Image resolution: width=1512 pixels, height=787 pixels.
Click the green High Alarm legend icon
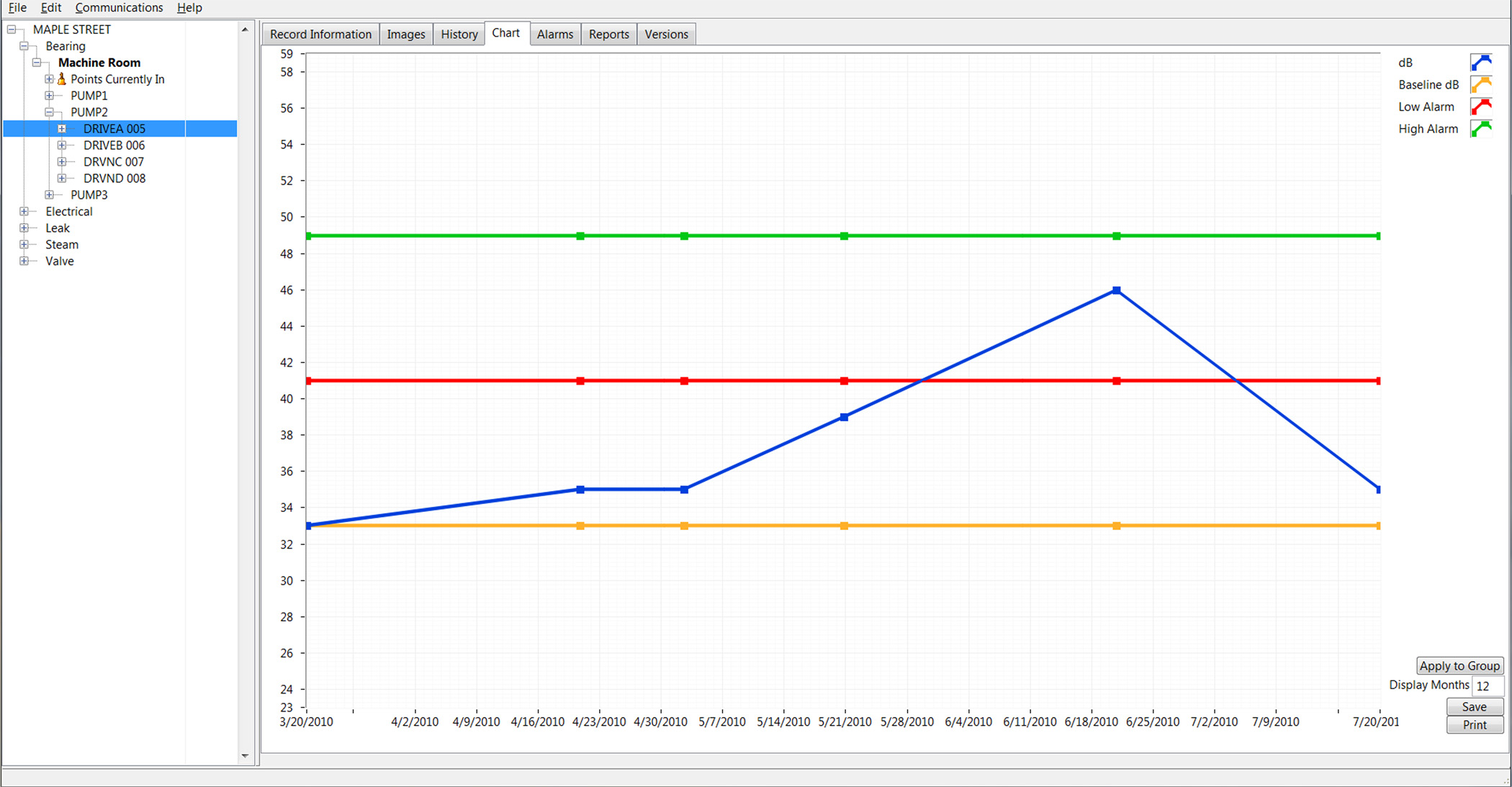tap(1480, 129)
